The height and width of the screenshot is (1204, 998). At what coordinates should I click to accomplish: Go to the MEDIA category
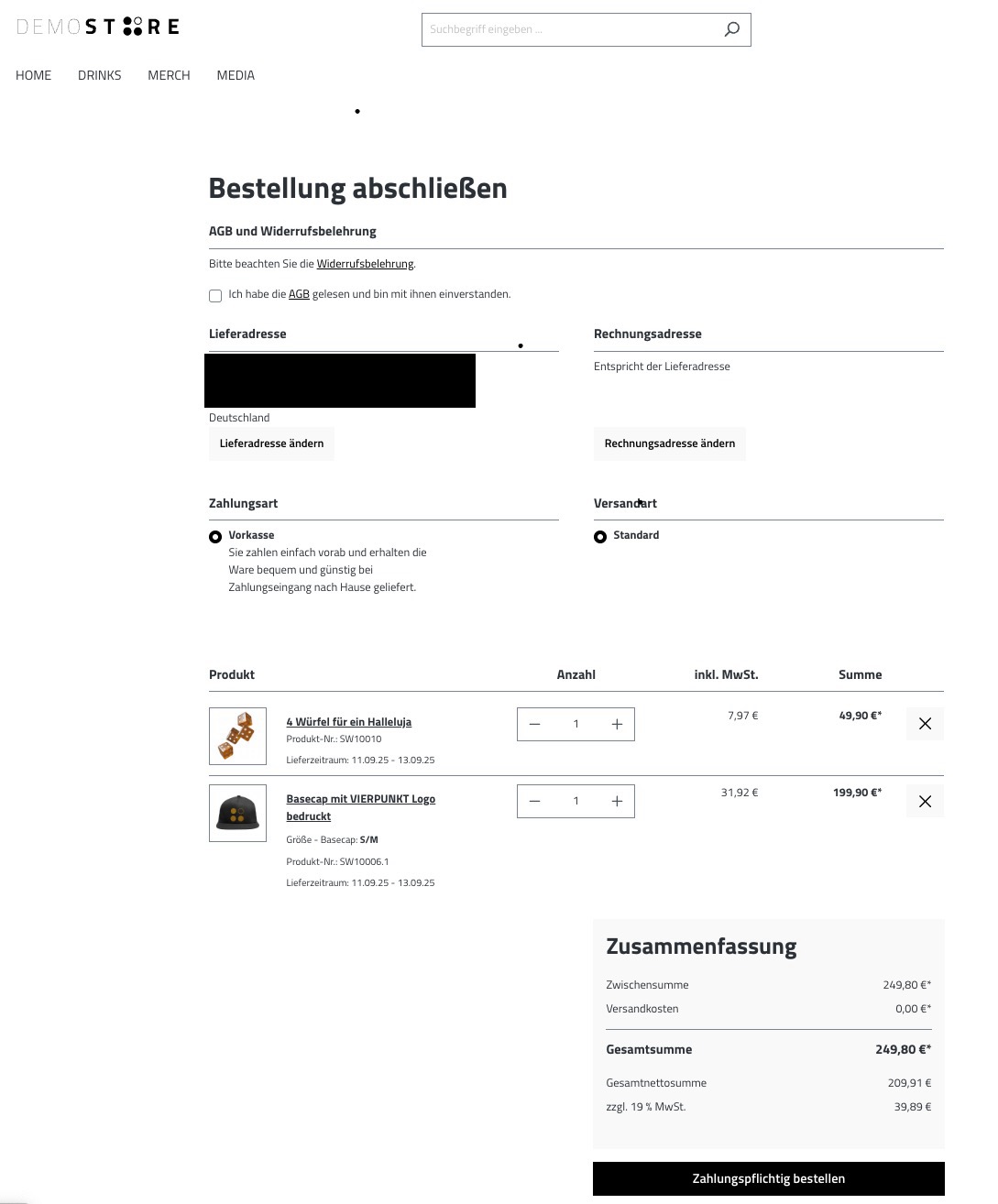click(236, 75)
